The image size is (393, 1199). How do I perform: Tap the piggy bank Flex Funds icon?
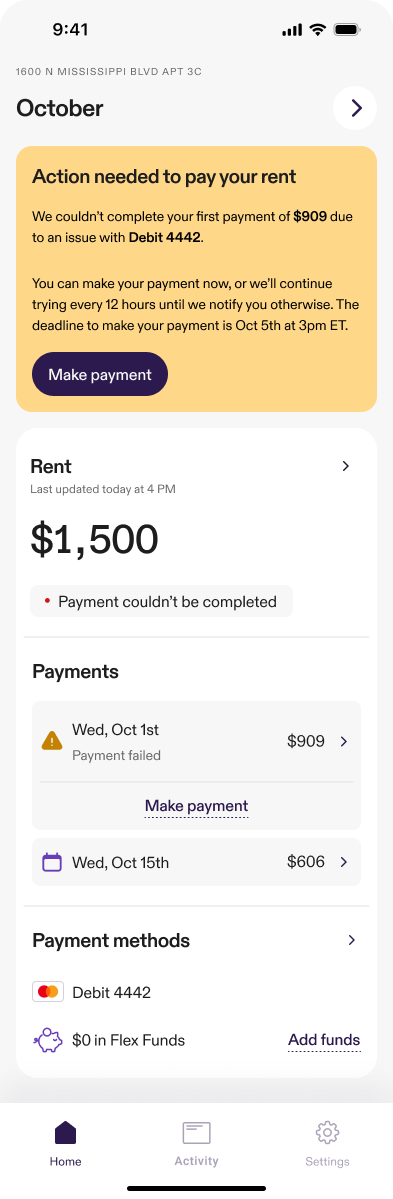pos(48,1040)
